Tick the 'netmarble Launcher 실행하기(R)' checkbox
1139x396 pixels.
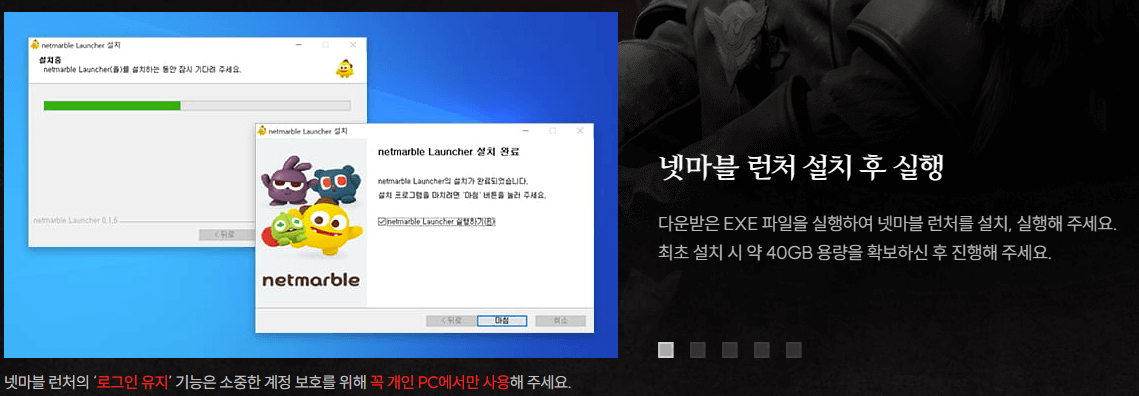pyautogui.click(x=382, y=222)
